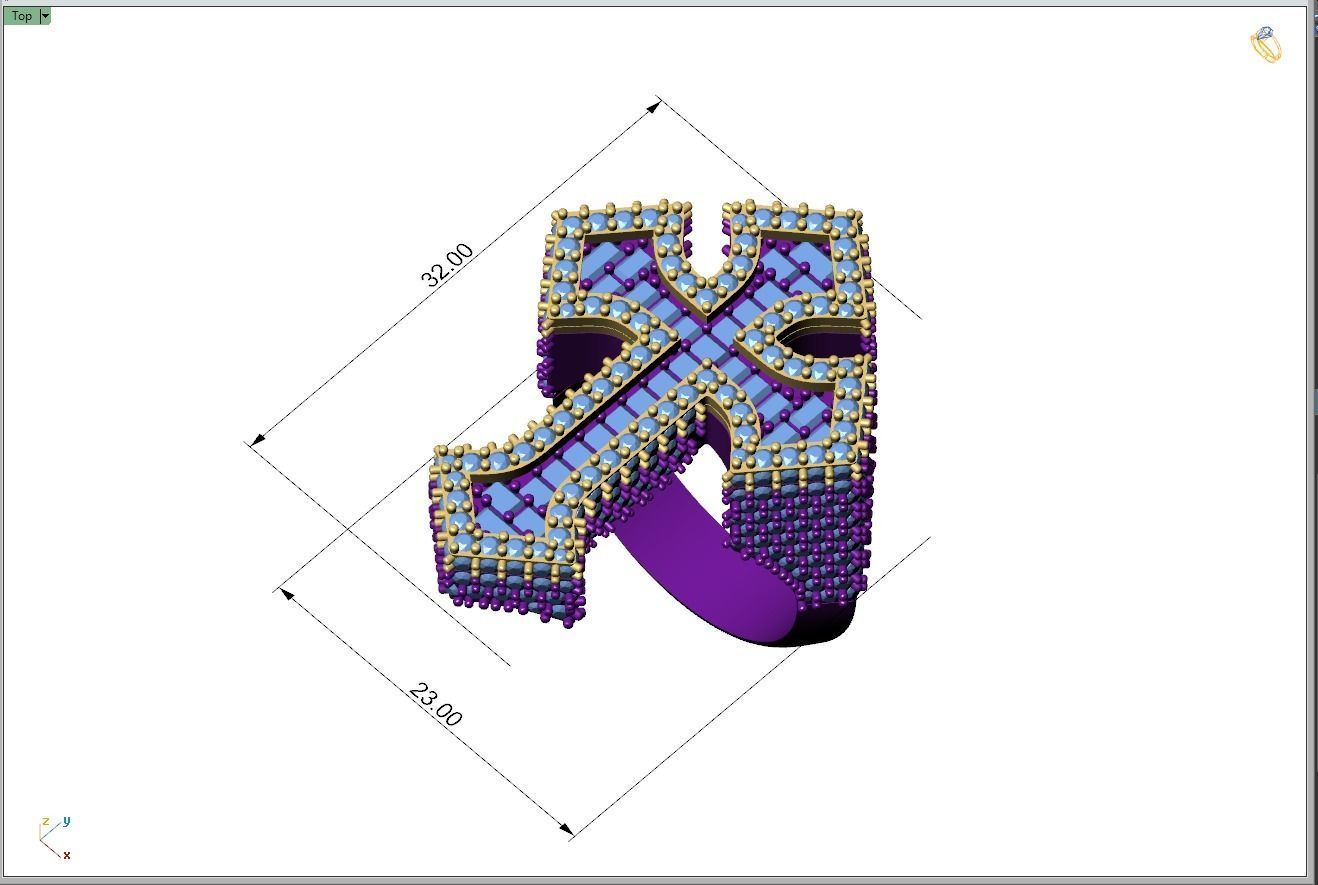Click the Top viewport label
This screenshot has height=885, width=1318.
tap(22, 16)
